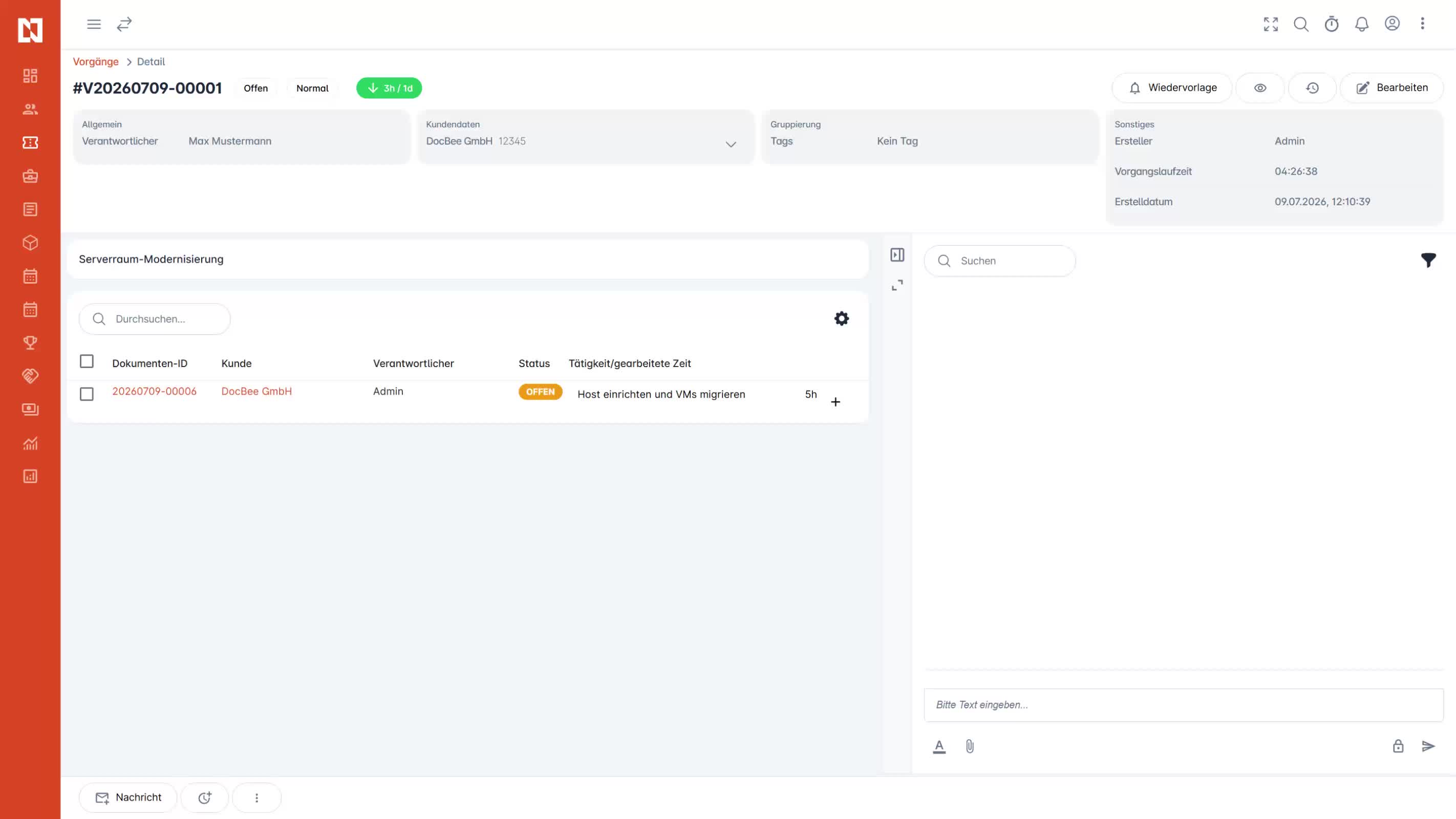
Task: Click the Host einrichten und VMs migrieren text
Action: 661,395
